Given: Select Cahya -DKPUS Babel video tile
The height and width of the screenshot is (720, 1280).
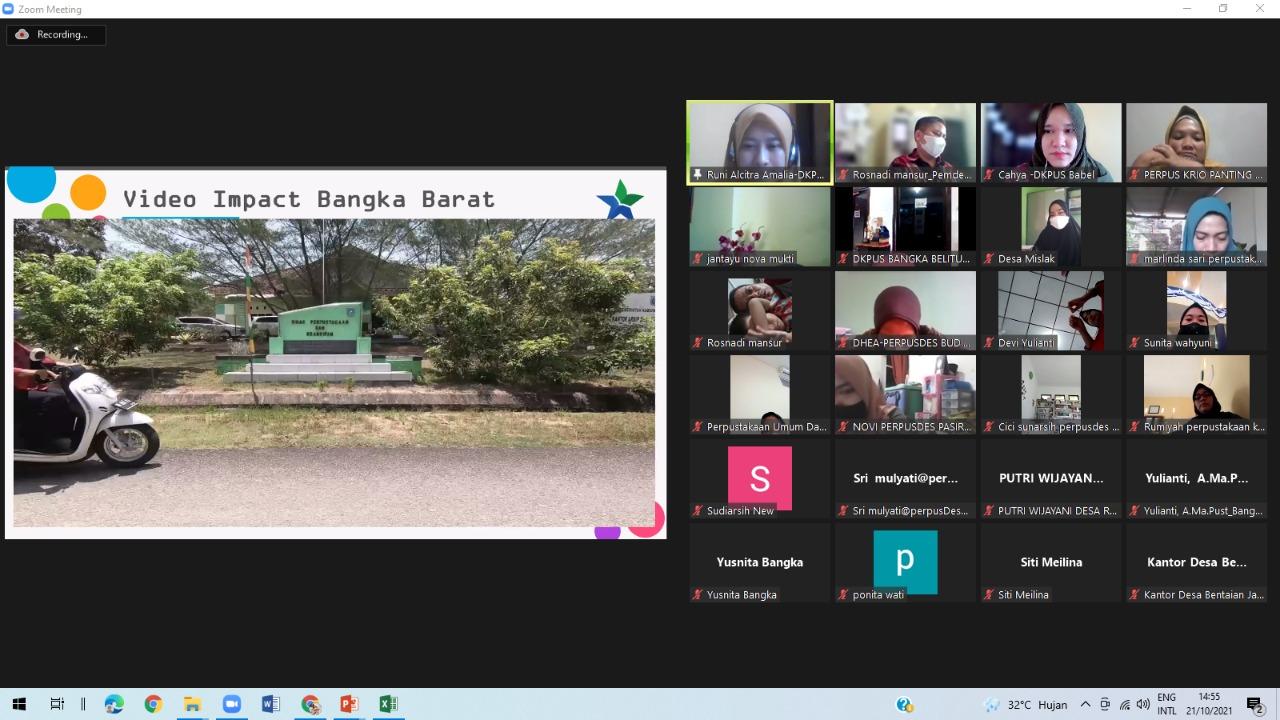Looking at the screenshot, I should [1051, 143].
